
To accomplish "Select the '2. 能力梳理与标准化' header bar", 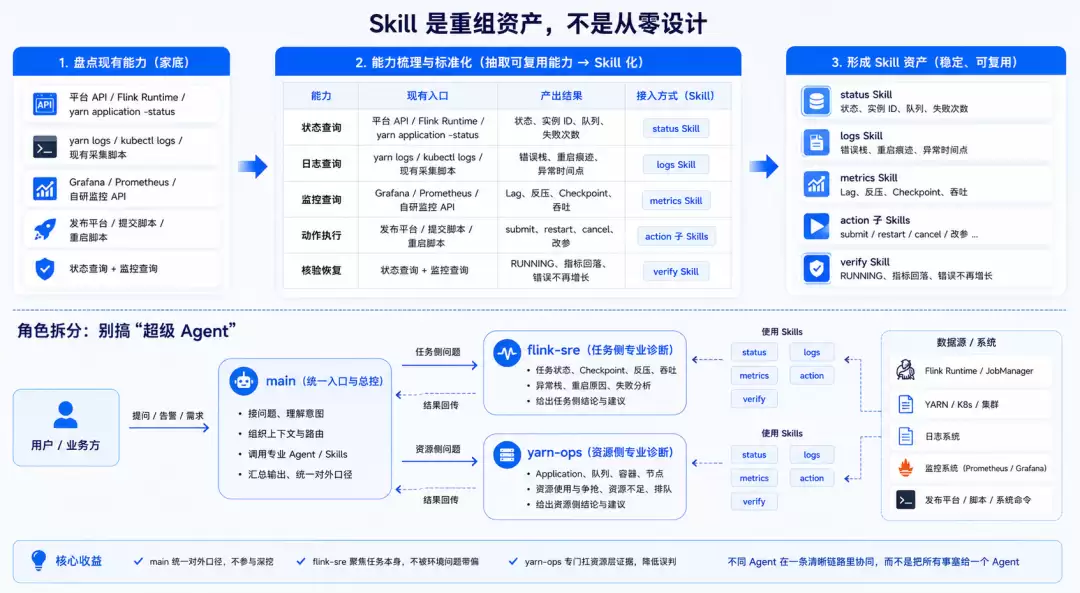I will [508, 61].
